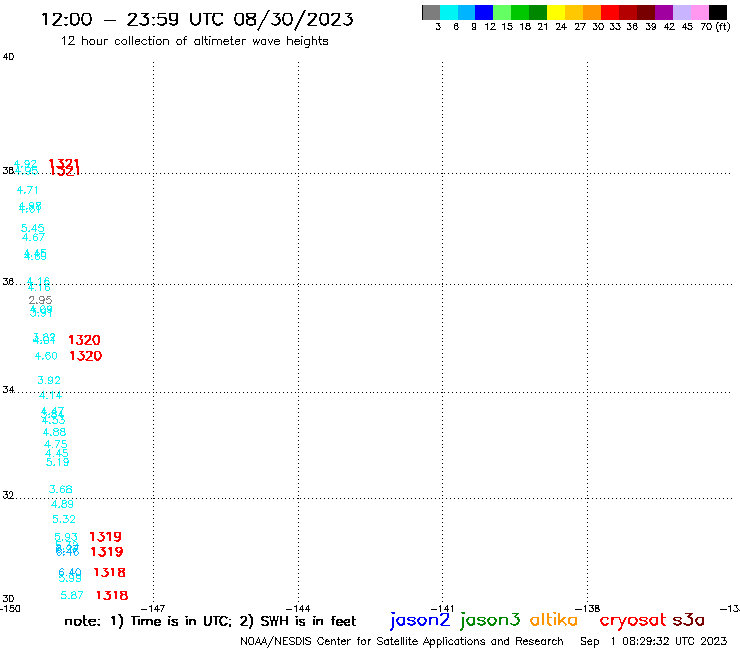The height and width of the screenshot is (650, 740).
Task: Click the '12 hour collection of altimeter wave heights' subtitle
Action: coord(194,41)
